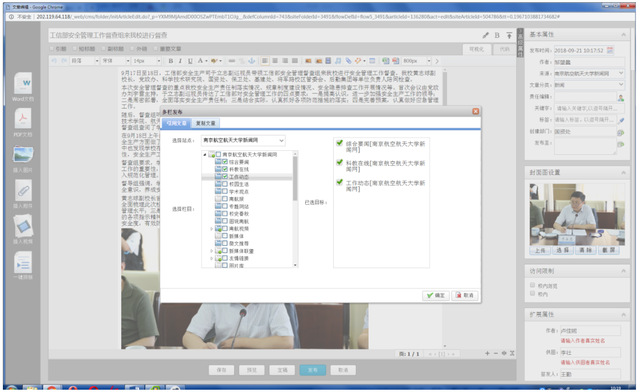This screenshot has height=392, width=640.
Task: Click the 取消 cancel button in the dialog
Action: coord(464,295)
